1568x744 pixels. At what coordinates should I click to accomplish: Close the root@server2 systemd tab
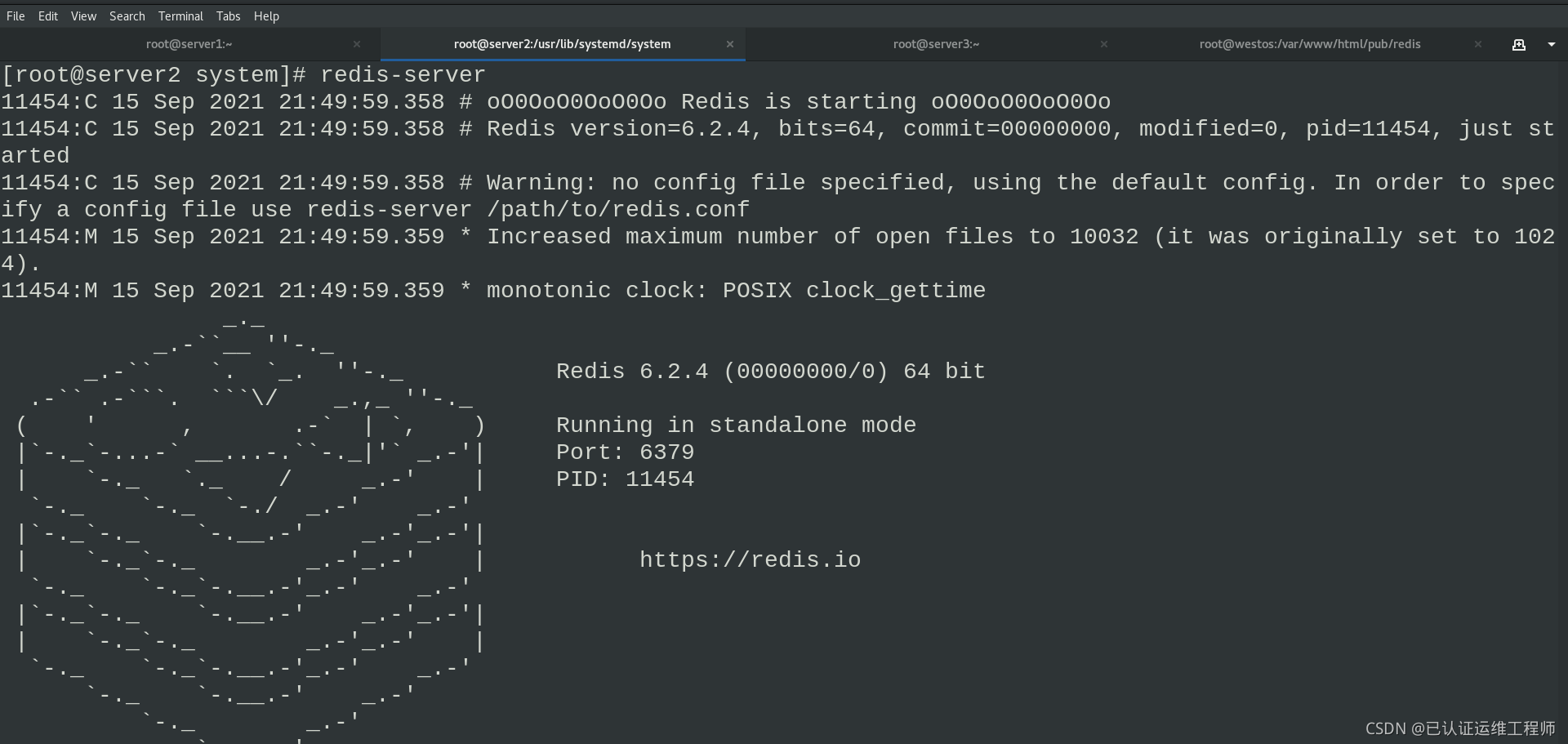(x=730, y=44)
